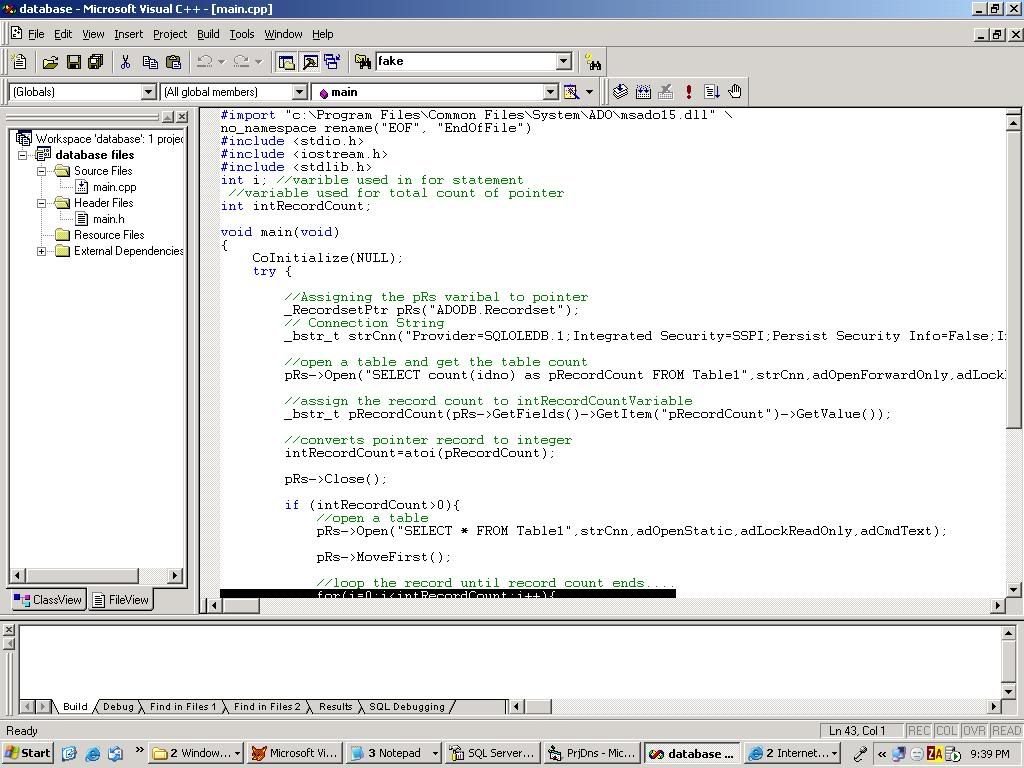Switch to SQL Server taskbar button
Viewport: 1024px width, 768px height.
click(x=494, y=753)
